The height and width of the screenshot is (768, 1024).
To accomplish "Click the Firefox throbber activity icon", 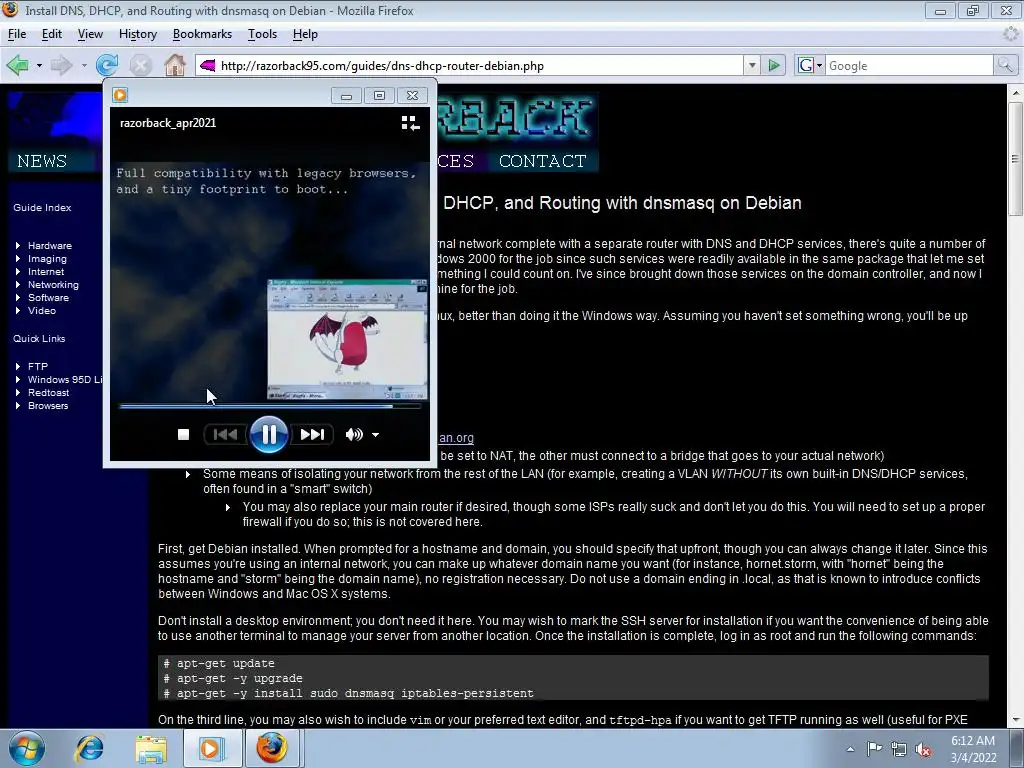I will tap(1011, 34).
